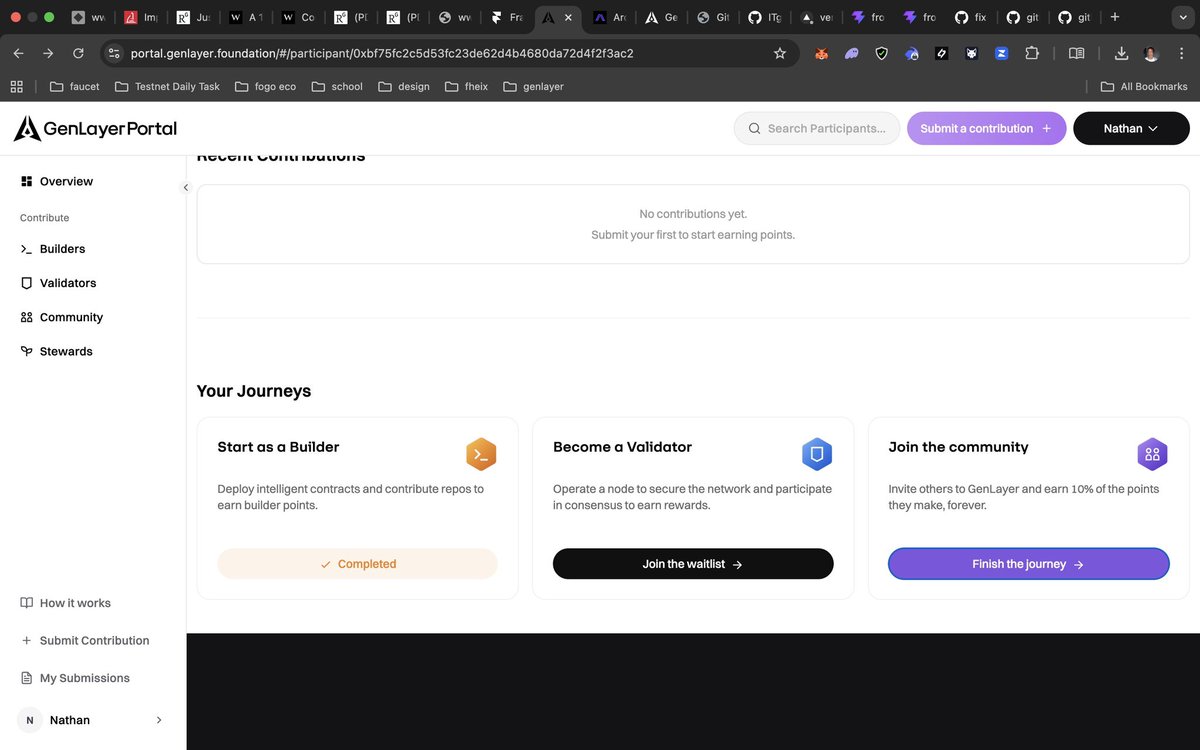Open the school bookmark folder
Viewport: 1200px width, 750px height.
(337, 87)
